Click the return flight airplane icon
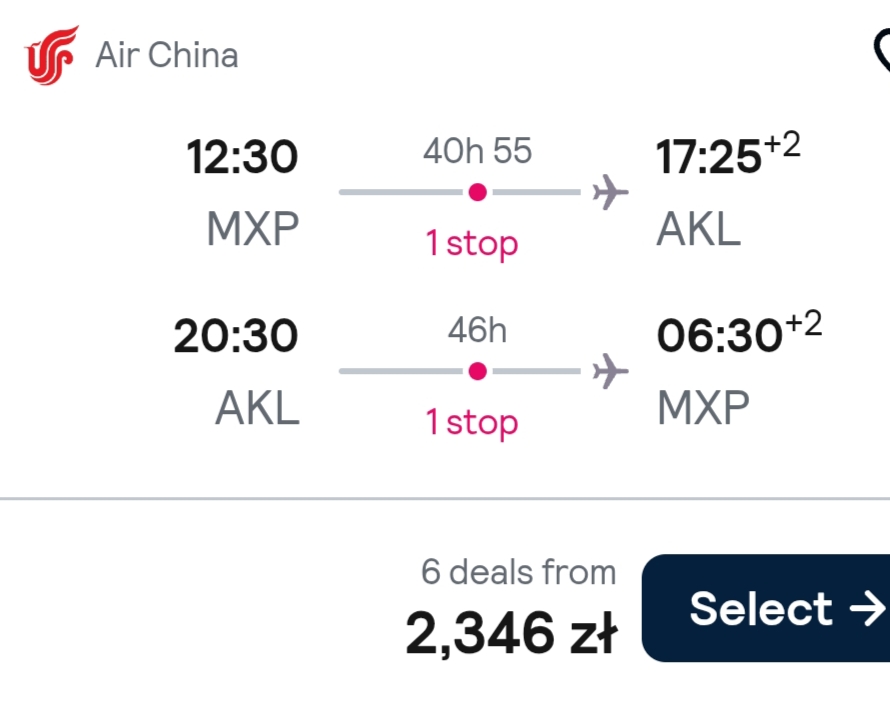The width and height of the screenshot is (890, 704). pyautogui.click(x=610, y=371)
